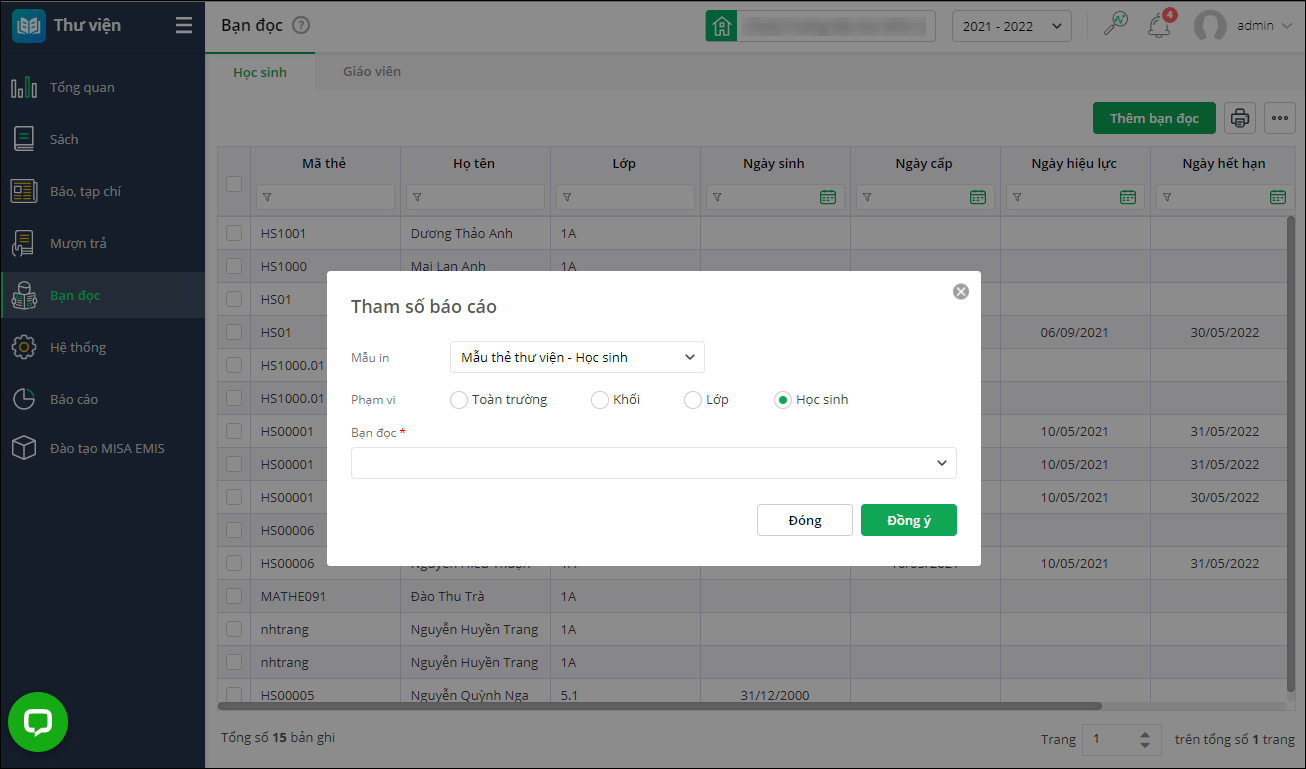
Task: Open the notifications bell icon
Action: click(1159, 26)
